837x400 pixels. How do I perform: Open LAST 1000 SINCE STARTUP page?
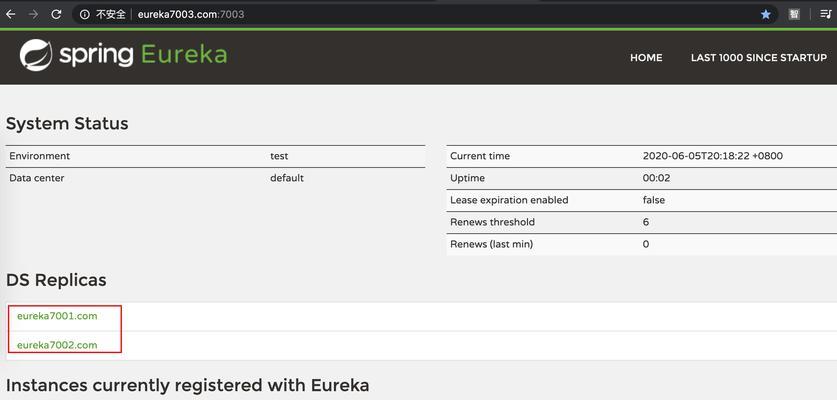pos(759,58)
